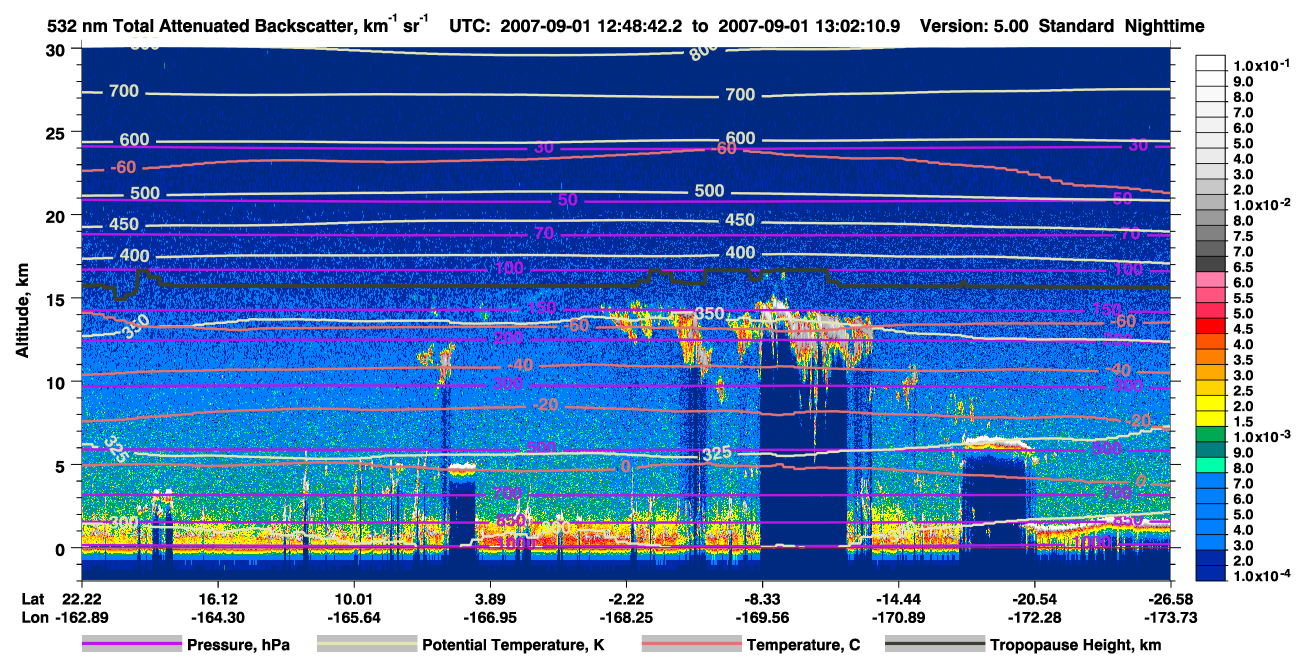This screenshot has width=1300, height=667.
Task: Click longitude value -170.89
Action: (898, 617)
